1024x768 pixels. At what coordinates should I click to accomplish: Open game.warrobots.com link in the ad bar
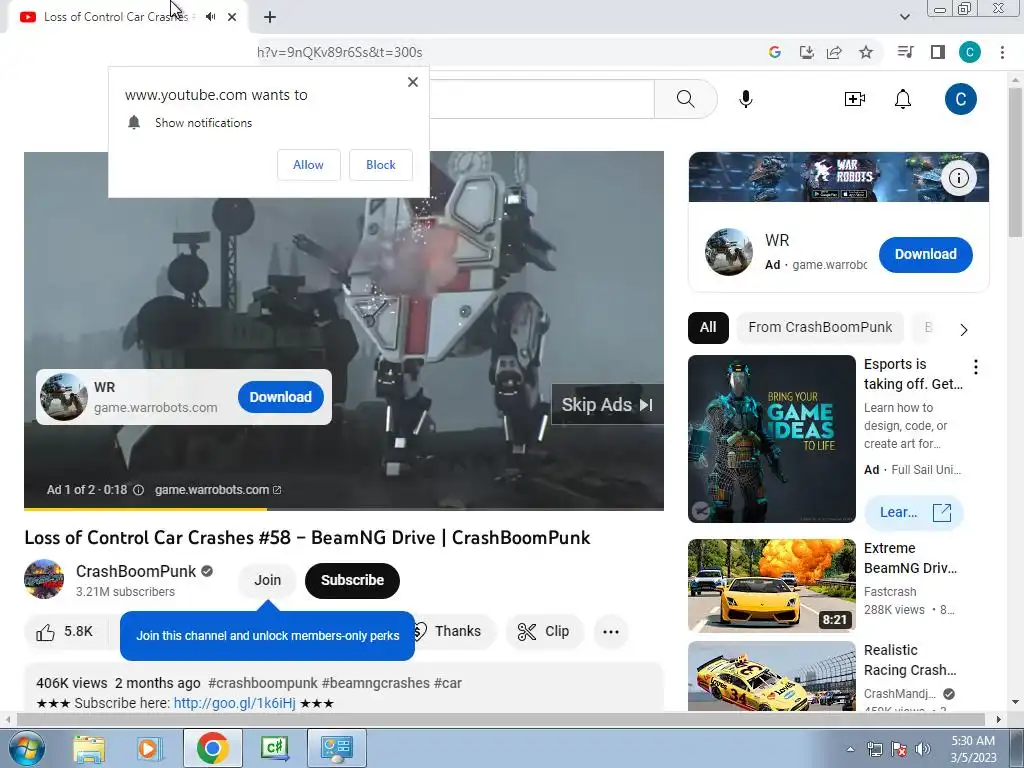click(x=218, y=490)
